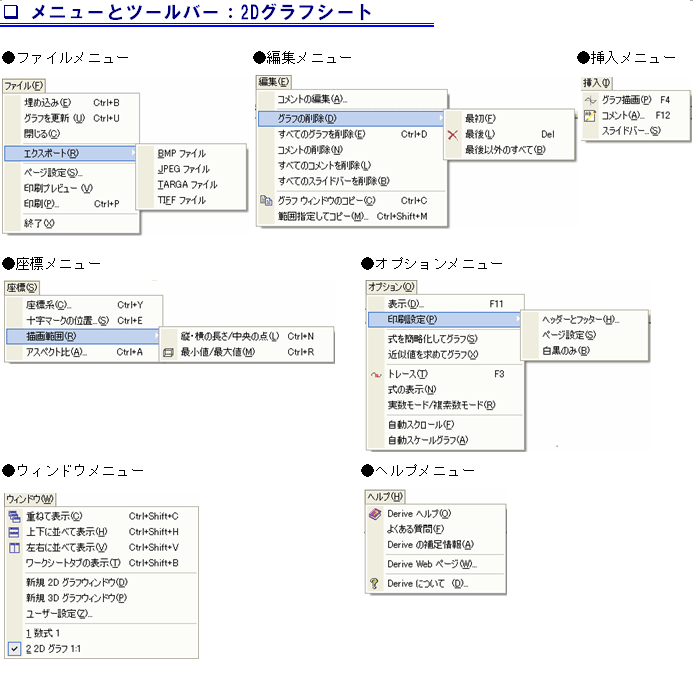Select 新規 3D グラフウィンドウ(P) item
The image size is (693, 684).
click(x=102, y=598)
